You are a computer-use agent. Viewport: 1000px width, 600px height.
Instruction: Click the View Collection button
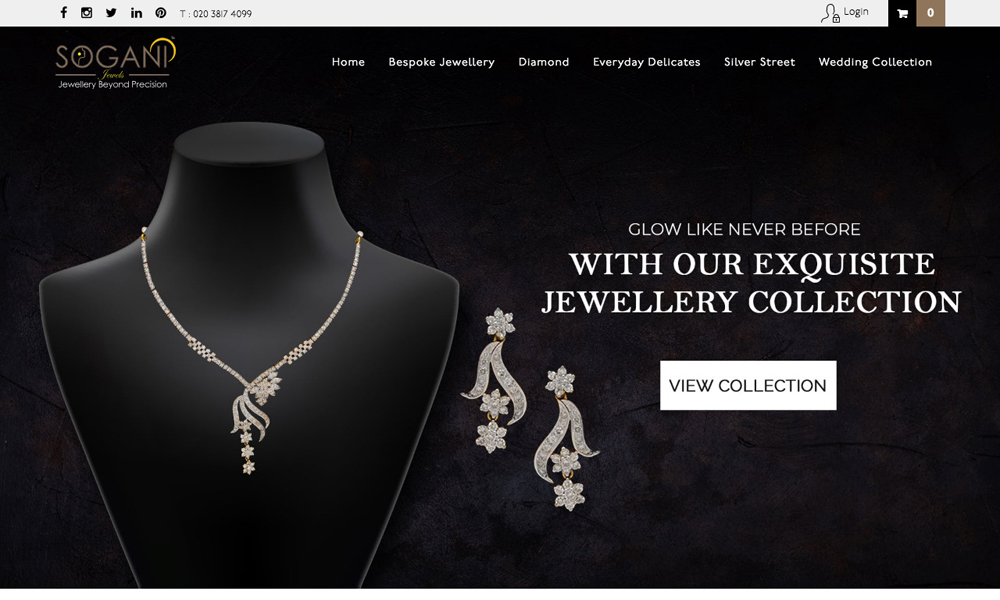(x=748, y=385)
